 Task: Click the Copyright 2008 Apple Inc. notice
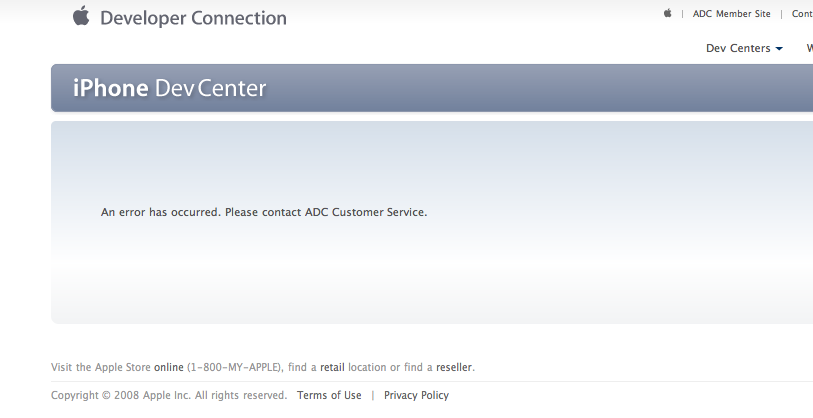coord(169,395)
